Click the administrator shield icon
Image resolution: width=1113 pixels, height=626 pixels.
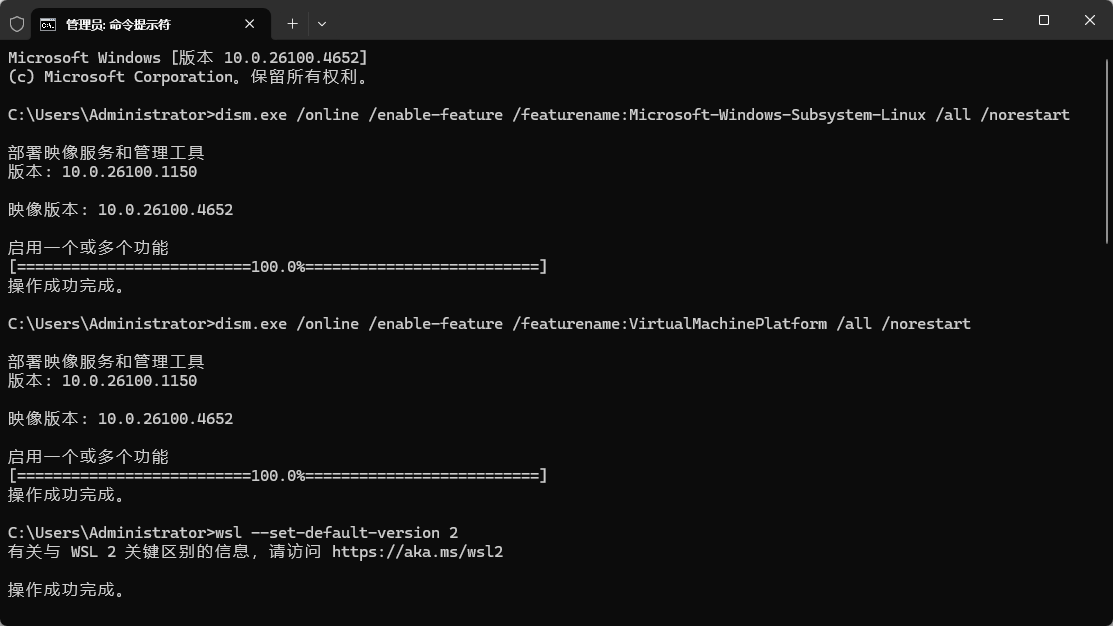tap(16, 23)
